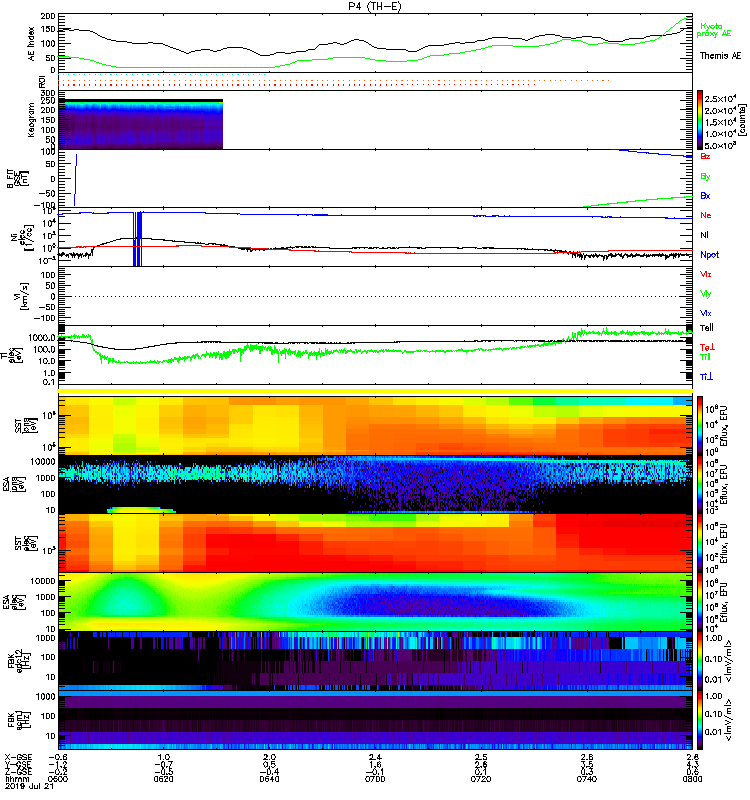Image resolution: width=750 pixels, height=800 pixels.
Task: Select the black Ni legend label
Action: (705, 235)
